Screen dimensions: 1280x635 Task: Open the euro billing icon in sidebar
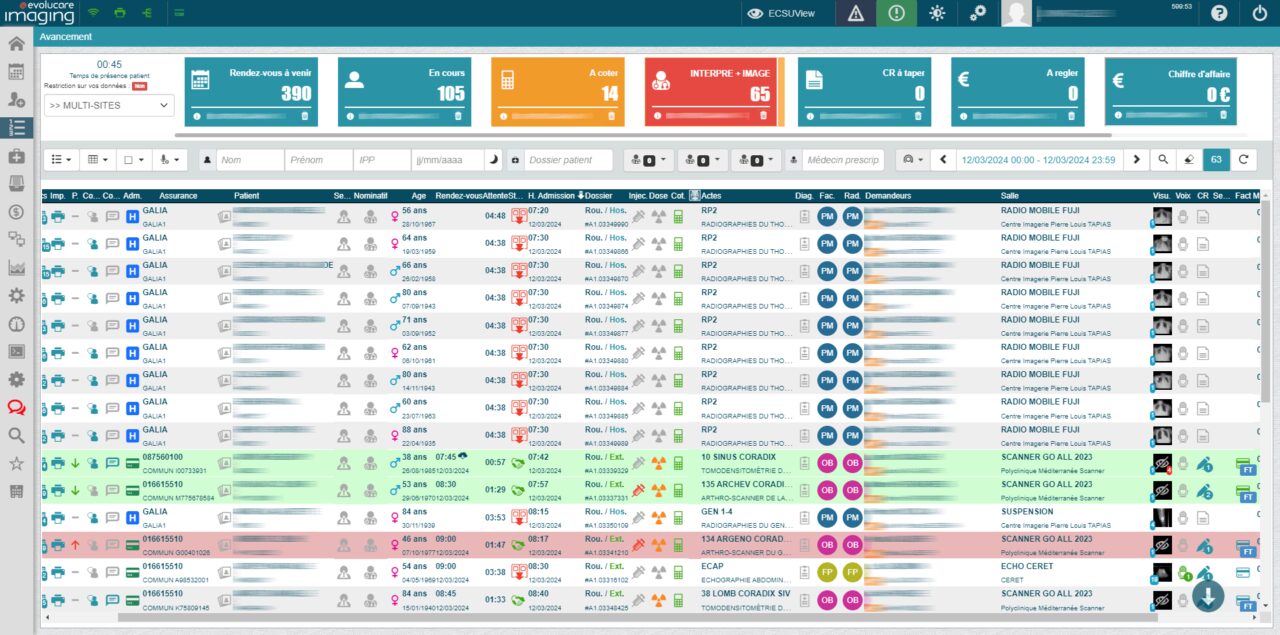14,211
